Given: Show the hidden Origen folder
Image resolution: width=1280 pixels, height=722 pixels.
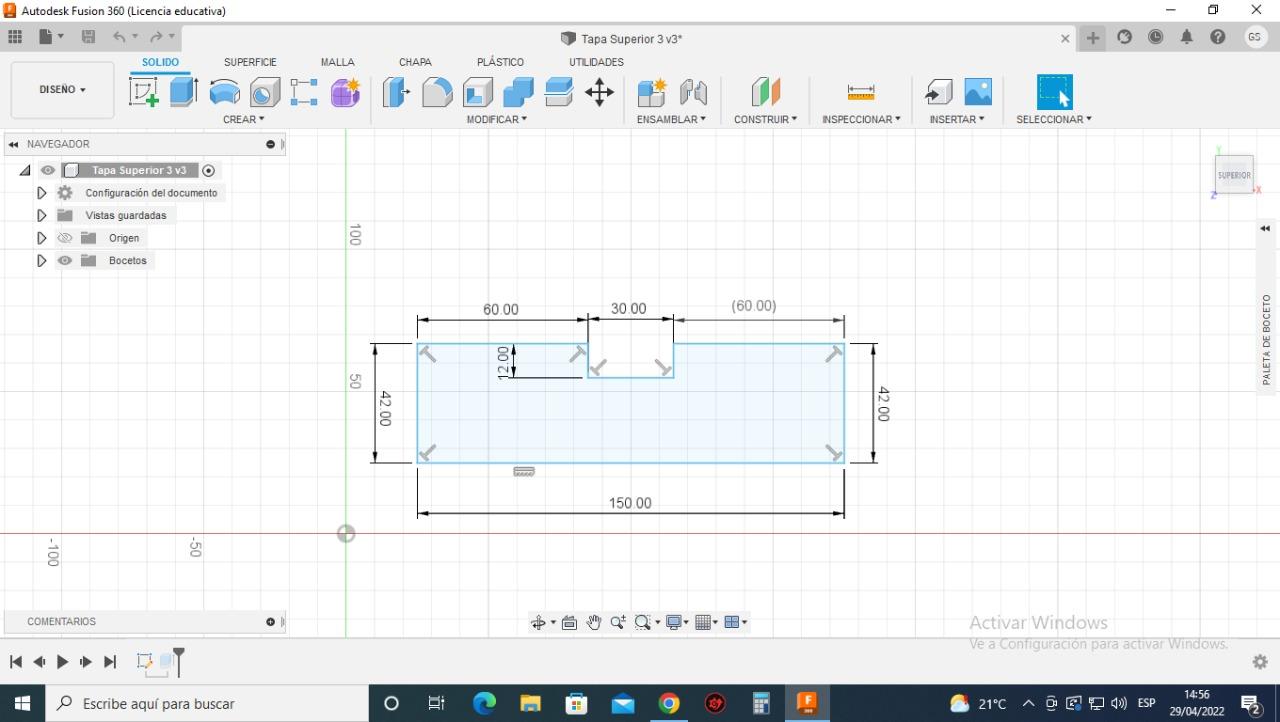Looking at the screenshot, I should 65,238.
